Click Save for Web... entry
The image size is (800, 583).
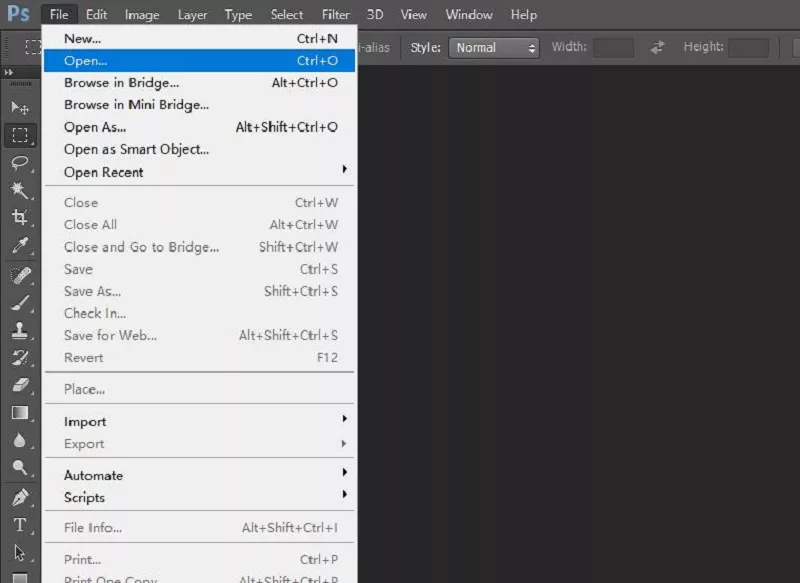[199, 335]
